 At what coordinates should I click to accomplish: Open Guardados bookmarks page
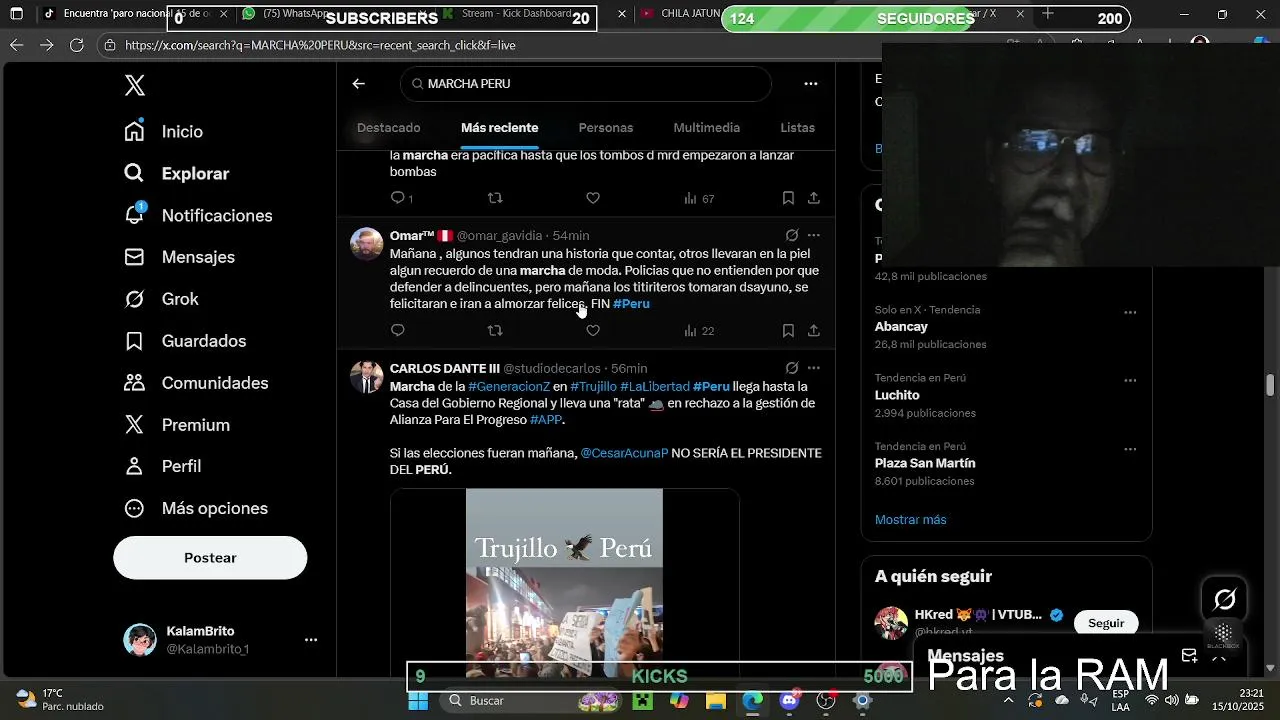pyautogui.click(x=185, y=341)
